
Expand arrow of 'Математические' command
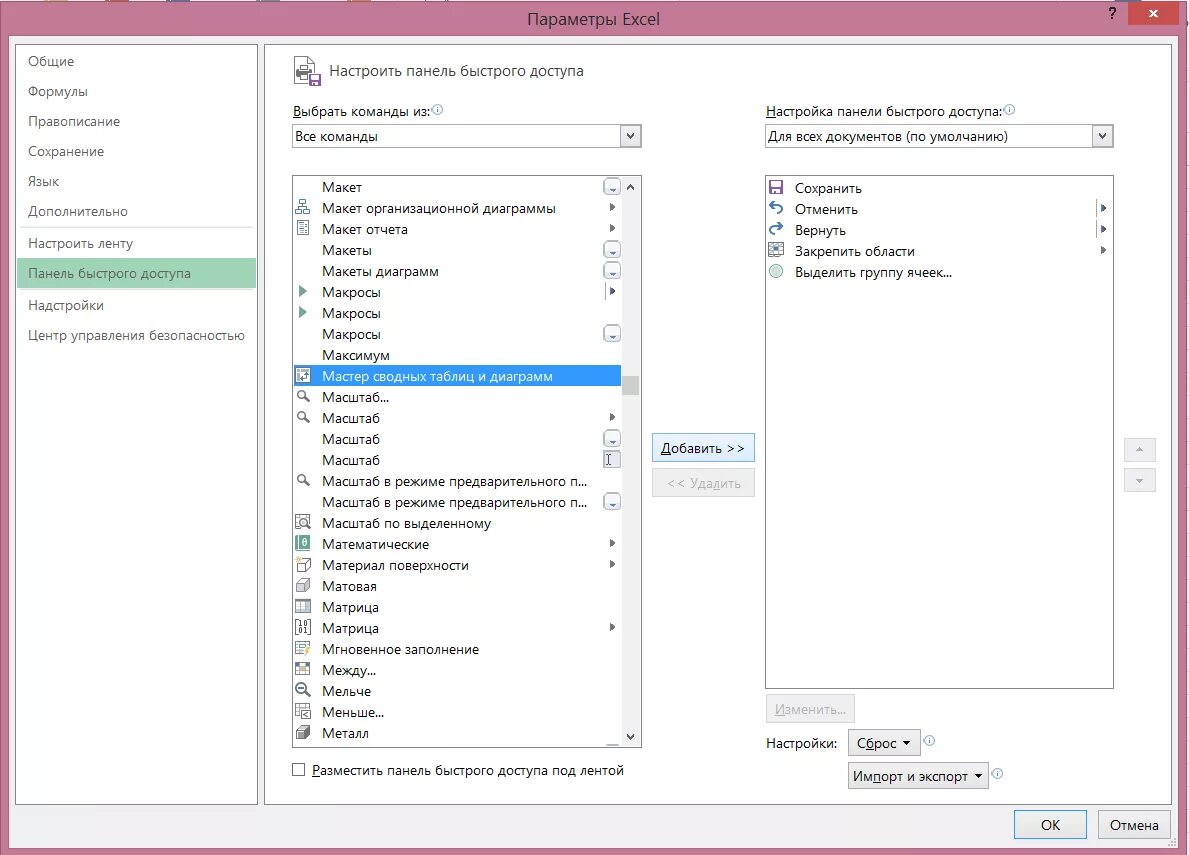click(x=612, y=543)
